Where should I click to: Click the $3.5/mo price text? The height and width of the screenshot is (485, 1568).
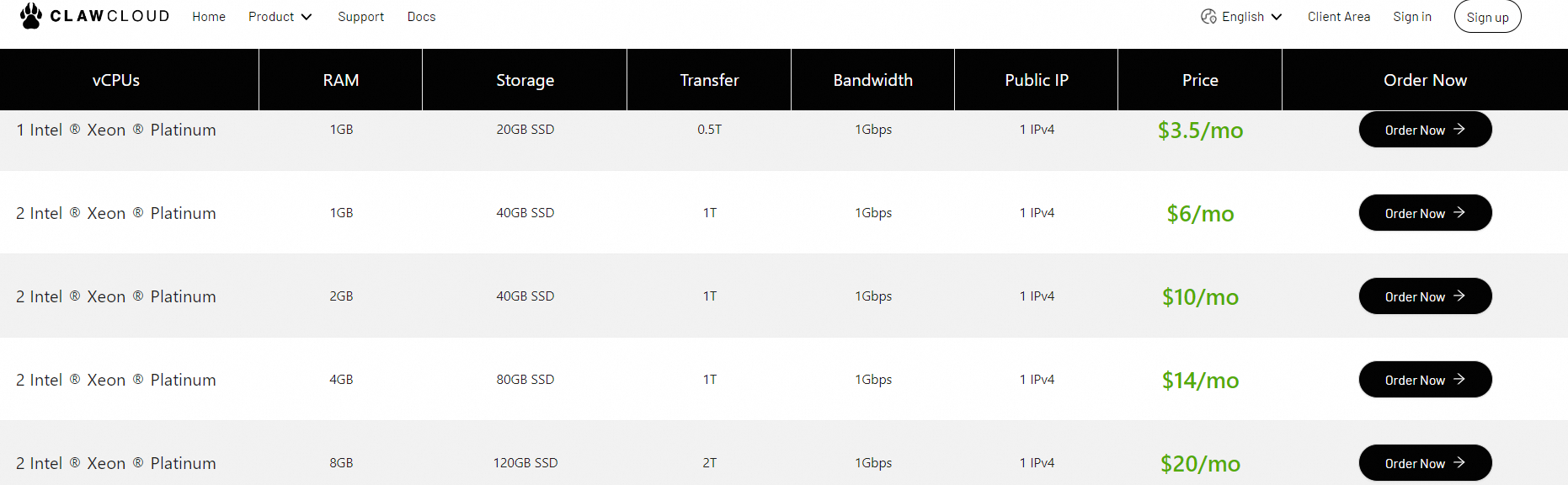1200,131
